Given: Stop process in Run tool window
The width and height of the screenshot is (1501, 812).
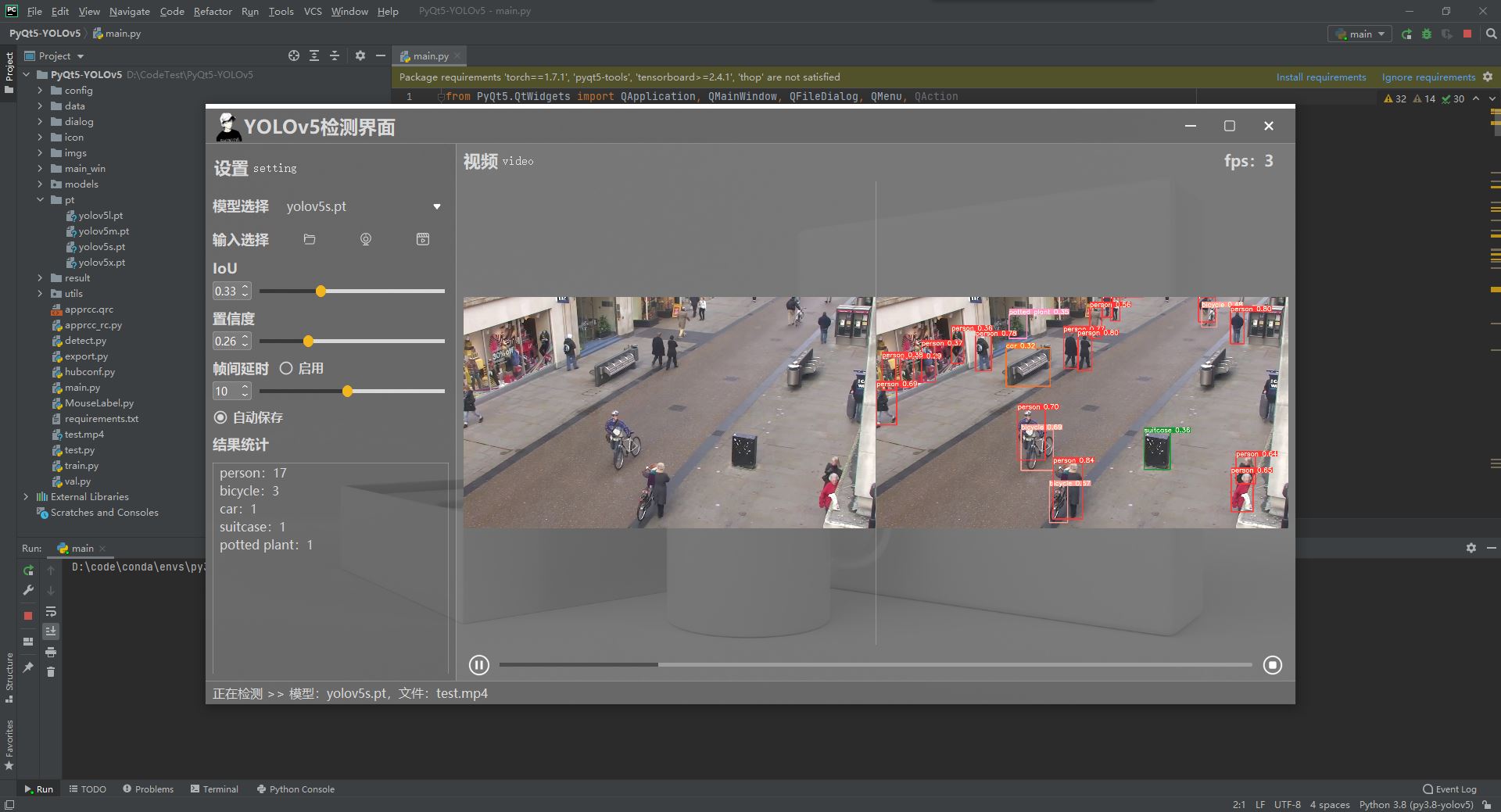Looking at the screenshot, I should click(28, 616).
